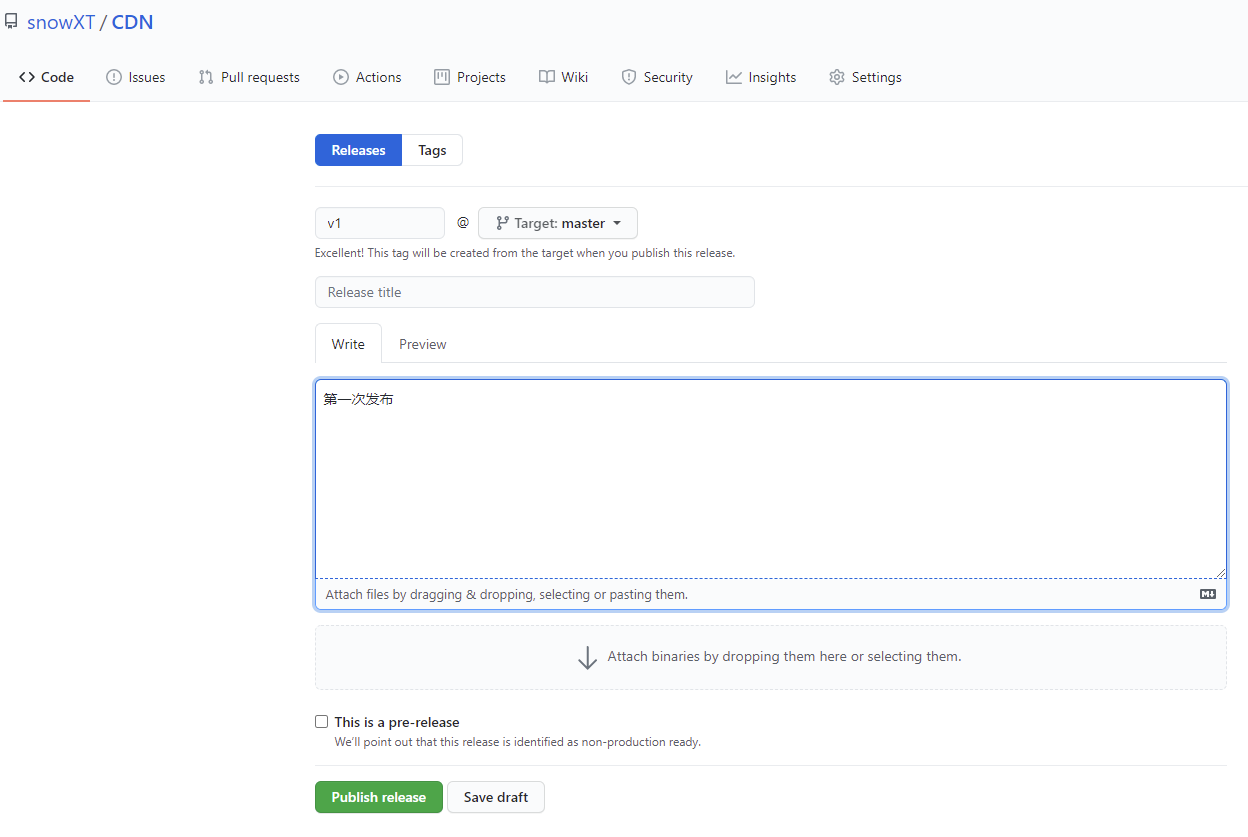Focus the Release title field
The width and height of the screenshot is (1248, 837).
534,292
